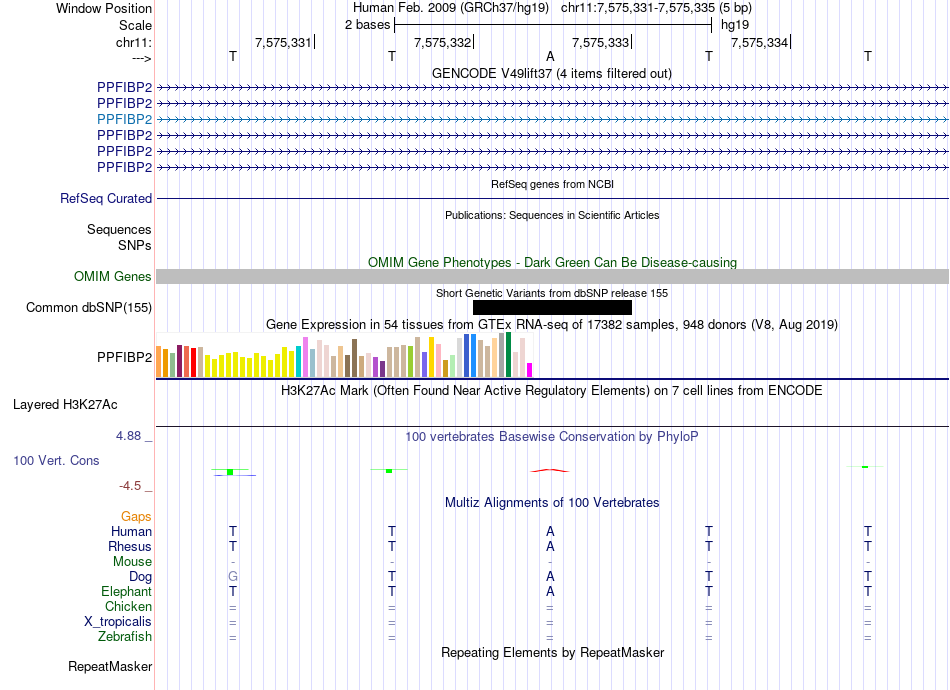
Task: Click the gray G base in Dog row
Action: pos(233,577)
